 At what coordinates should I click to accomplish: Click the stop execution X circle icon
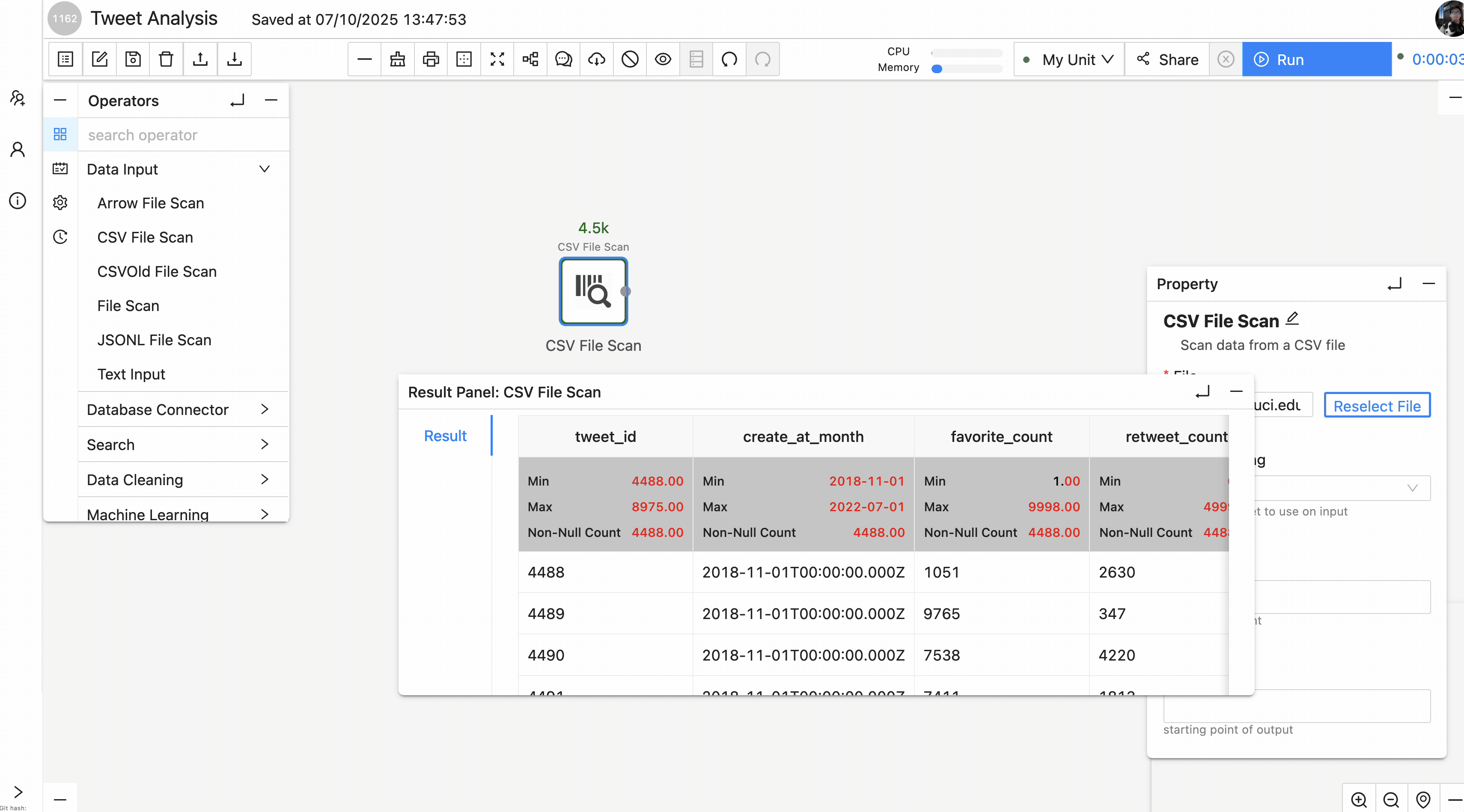1226,59
